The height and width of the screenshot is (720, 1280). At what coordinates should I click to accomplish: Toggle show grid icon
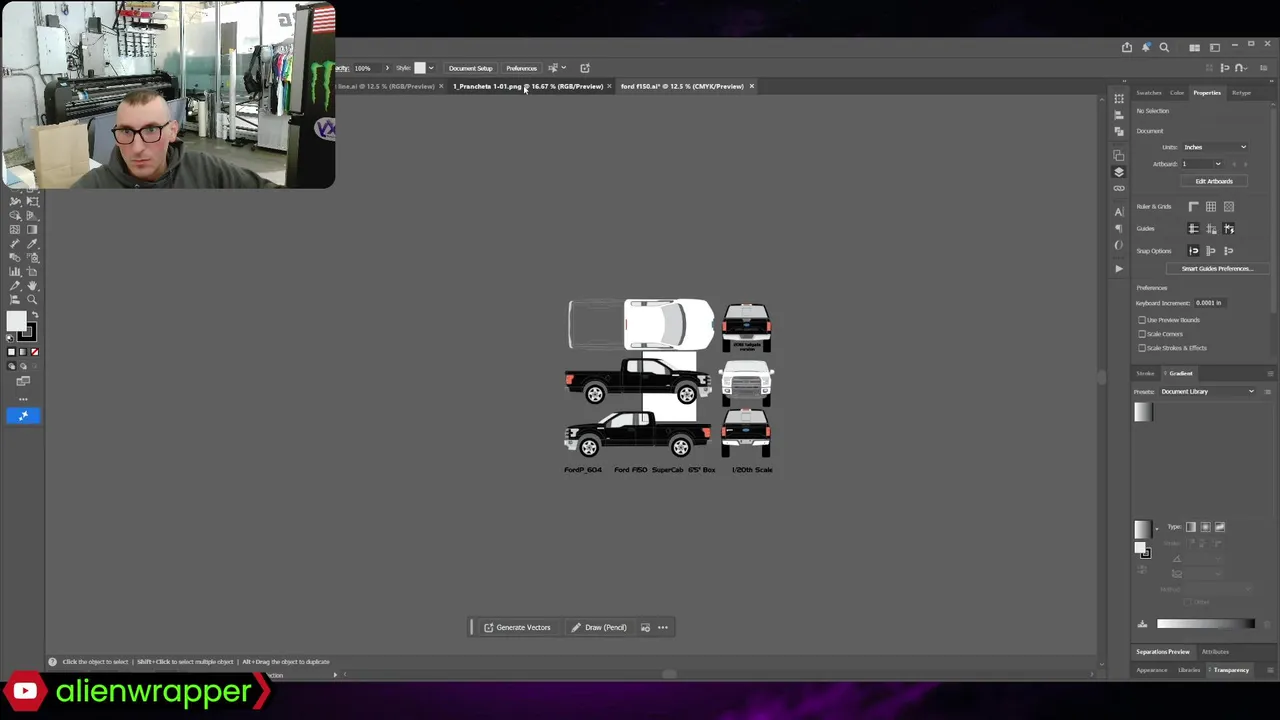(1211, 207)
